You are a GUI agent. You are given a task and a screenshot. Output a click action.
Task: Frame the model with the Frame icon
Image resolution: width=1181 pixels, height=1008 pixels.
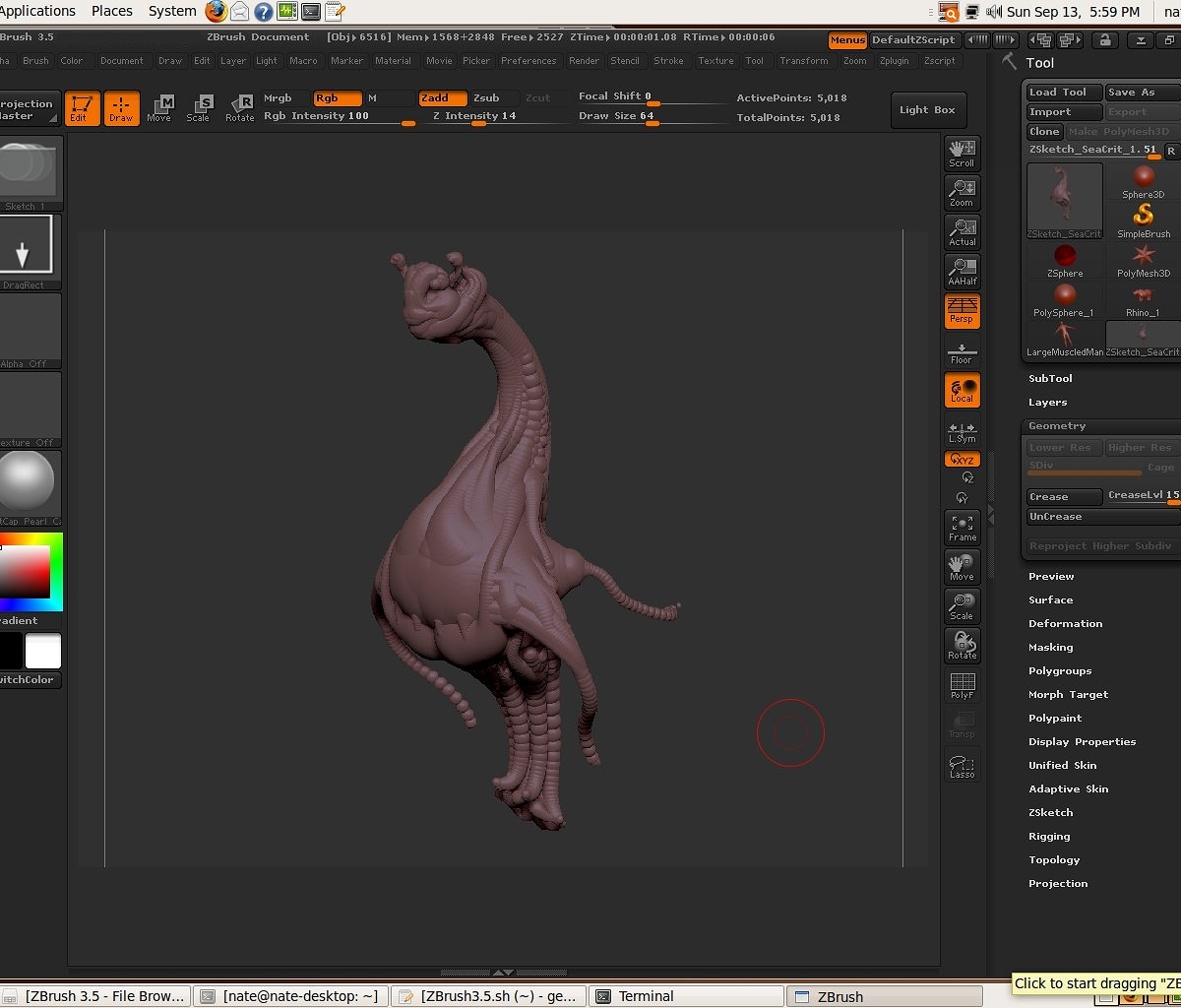(962, 527)
